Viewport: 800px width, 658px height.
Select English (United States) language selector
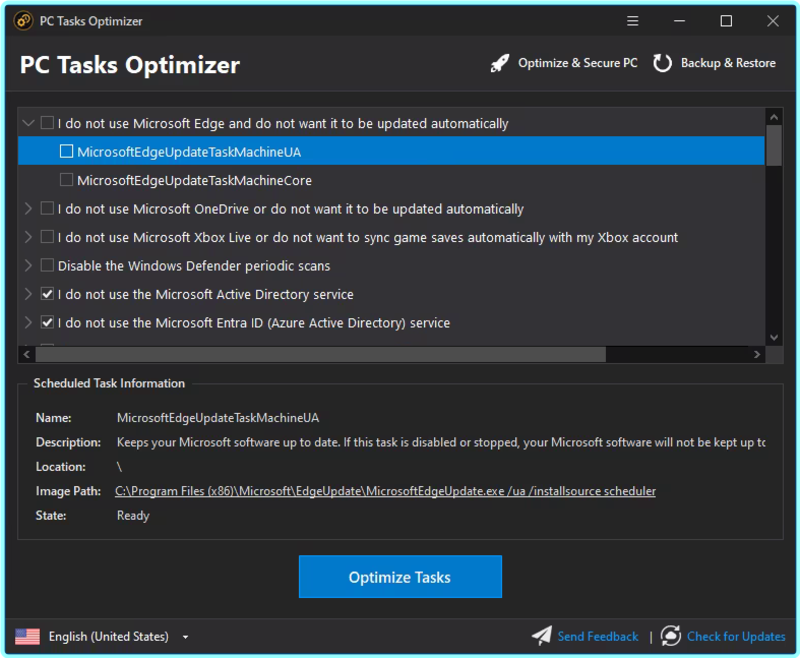[x=108, y=636]
